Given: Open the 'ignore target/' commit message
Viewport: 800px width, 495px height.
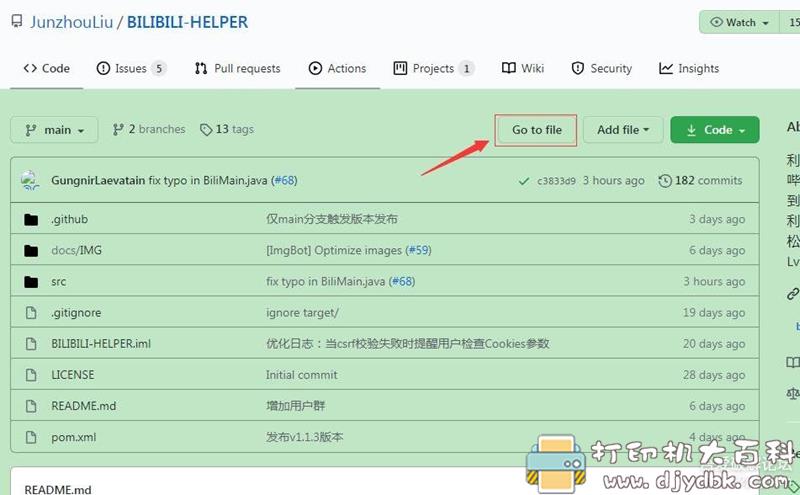Looking at the screenshot, I should point(302,313).
